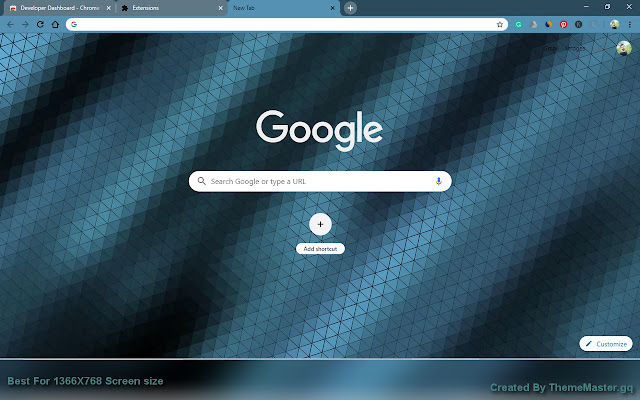
Task: Click the Search Google or type a URL box
Action: [320, 181]
